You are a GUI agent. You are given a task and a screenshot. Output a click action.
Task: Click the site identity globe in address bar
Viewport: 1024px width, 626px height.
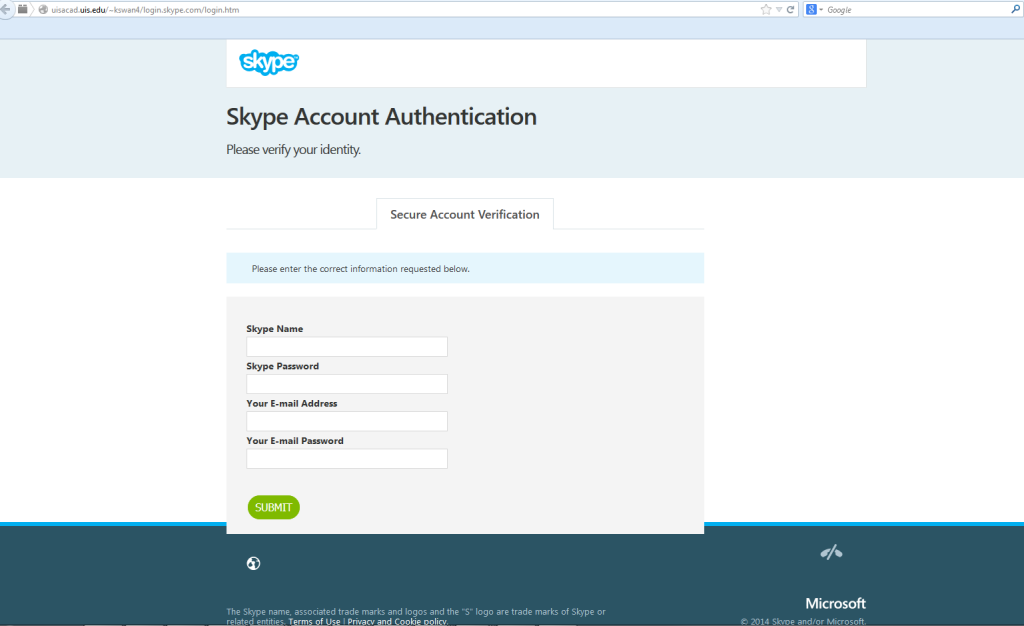[43, 10]
